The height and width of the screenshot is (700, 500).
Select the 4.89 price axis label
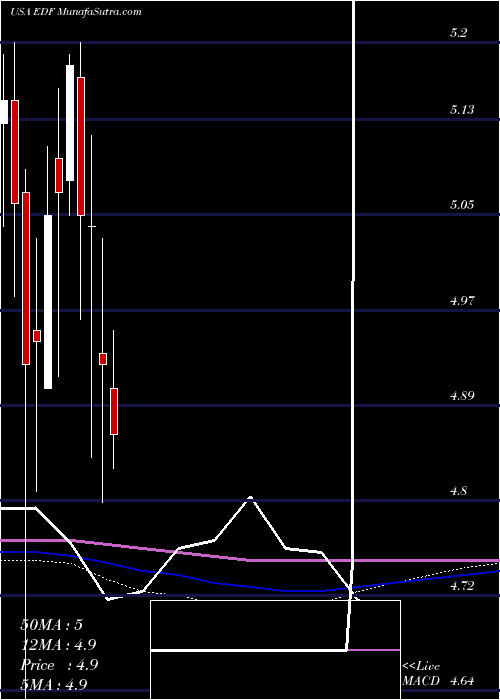tap(462, 396)
